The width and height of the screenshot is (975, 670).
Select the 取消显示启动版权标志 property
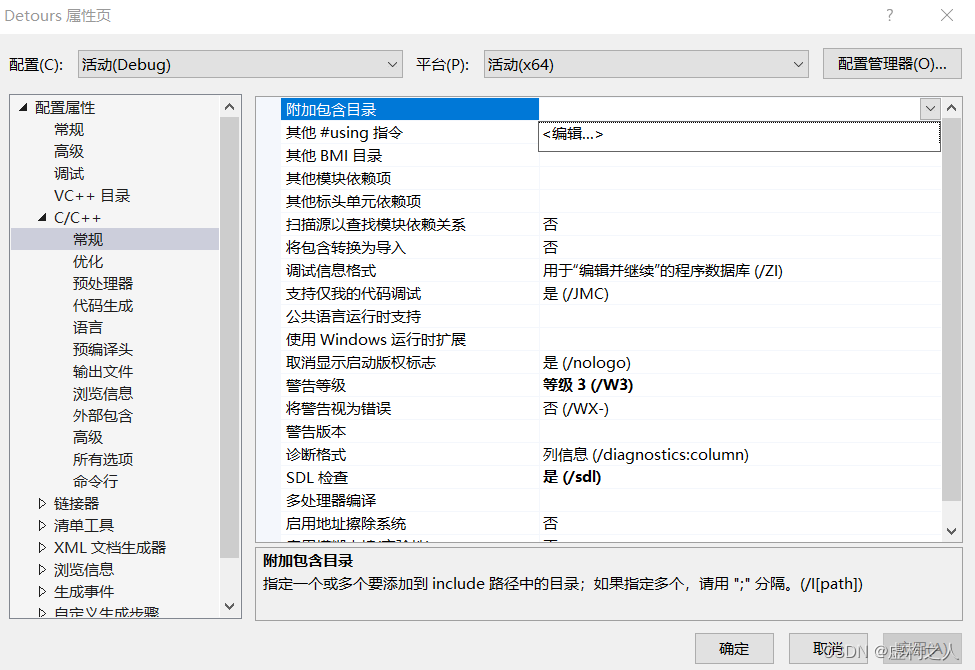(x=361, y=363)
